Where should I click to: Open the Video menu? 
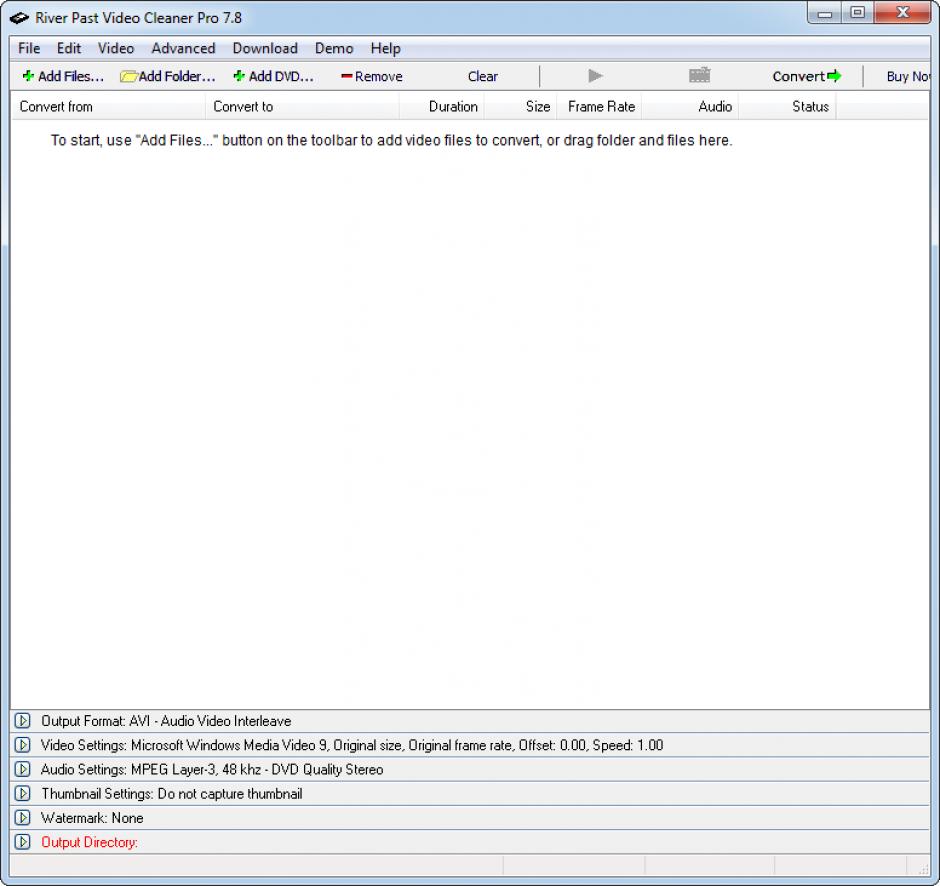point(116,49)
